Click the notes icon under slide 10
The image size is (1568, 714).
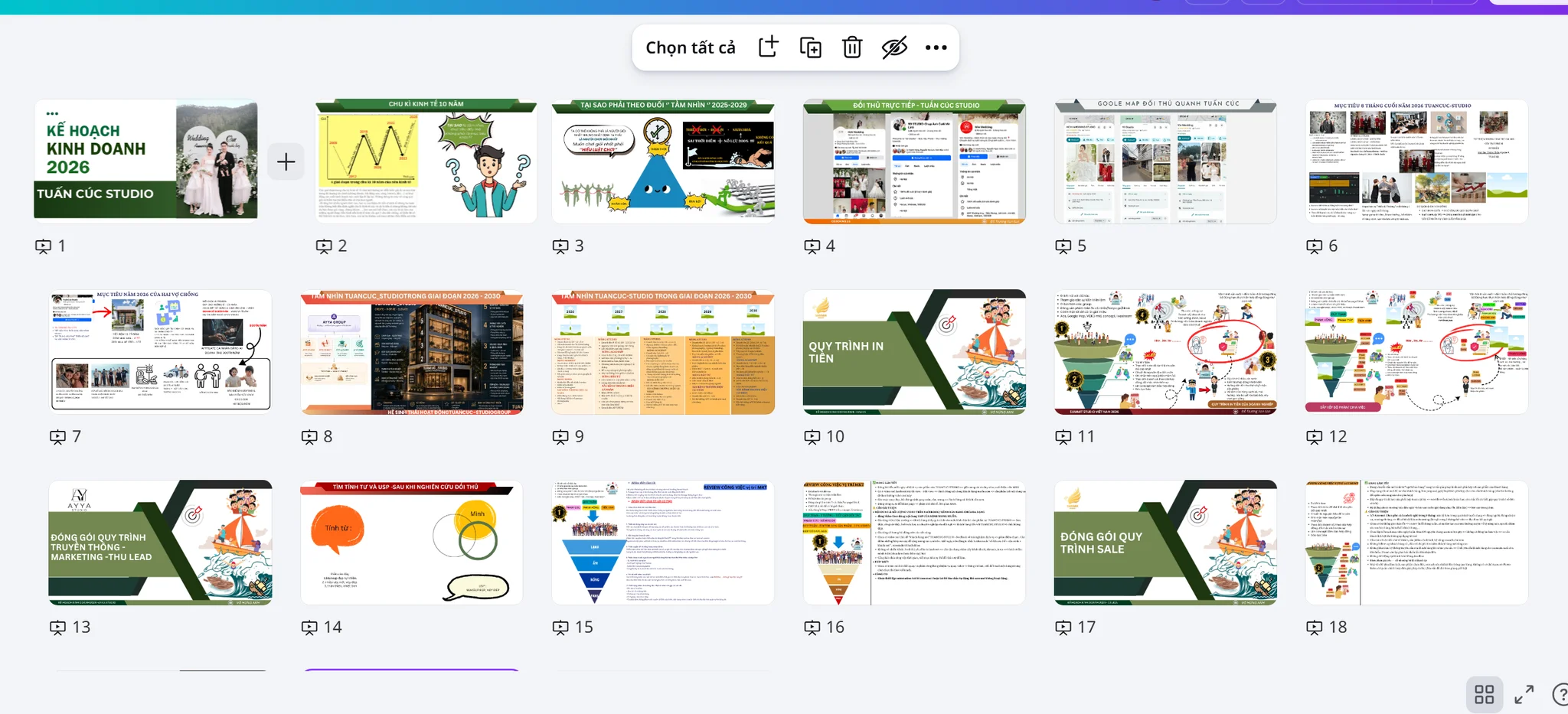[x=812, y=437]
